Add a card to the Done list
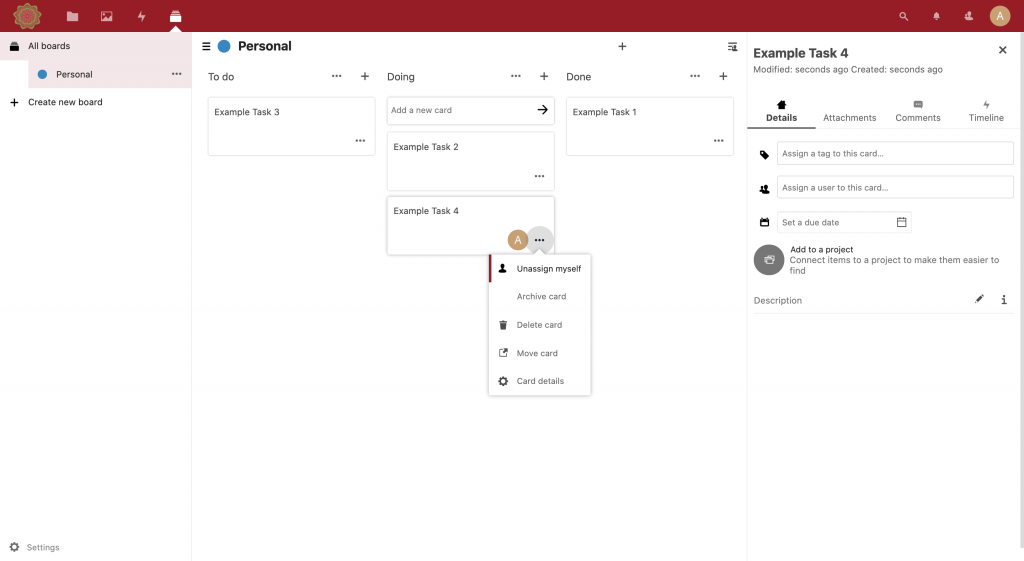 click(x=723, y=76)
